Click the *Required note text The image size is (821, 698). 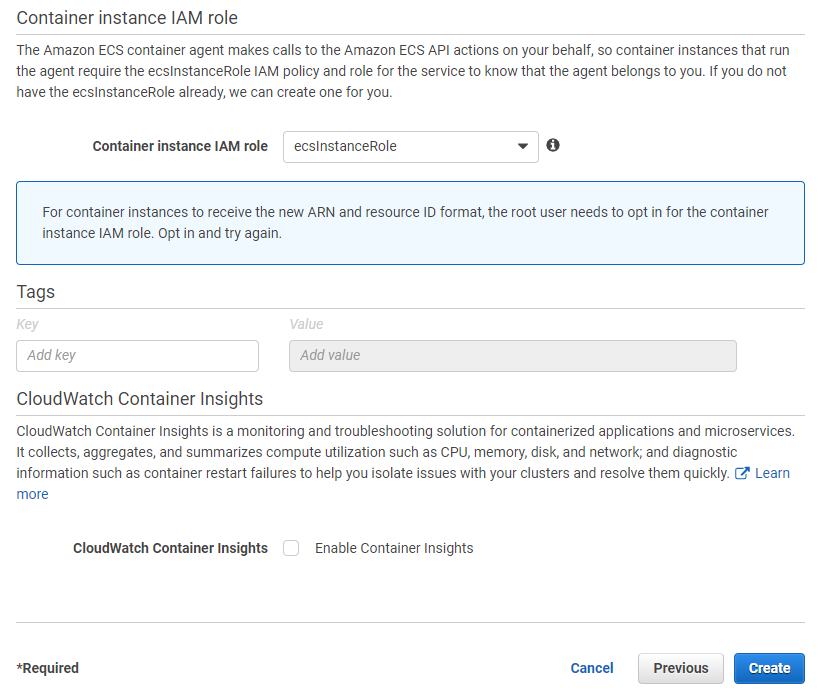[x=48, y=668]
